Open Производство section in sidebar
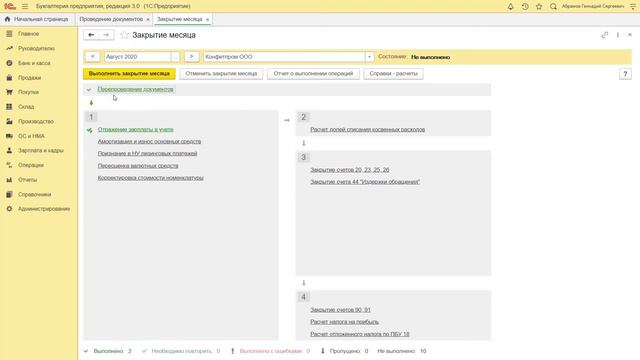Viewport: 640px width, 360px height. click(36, 122)
